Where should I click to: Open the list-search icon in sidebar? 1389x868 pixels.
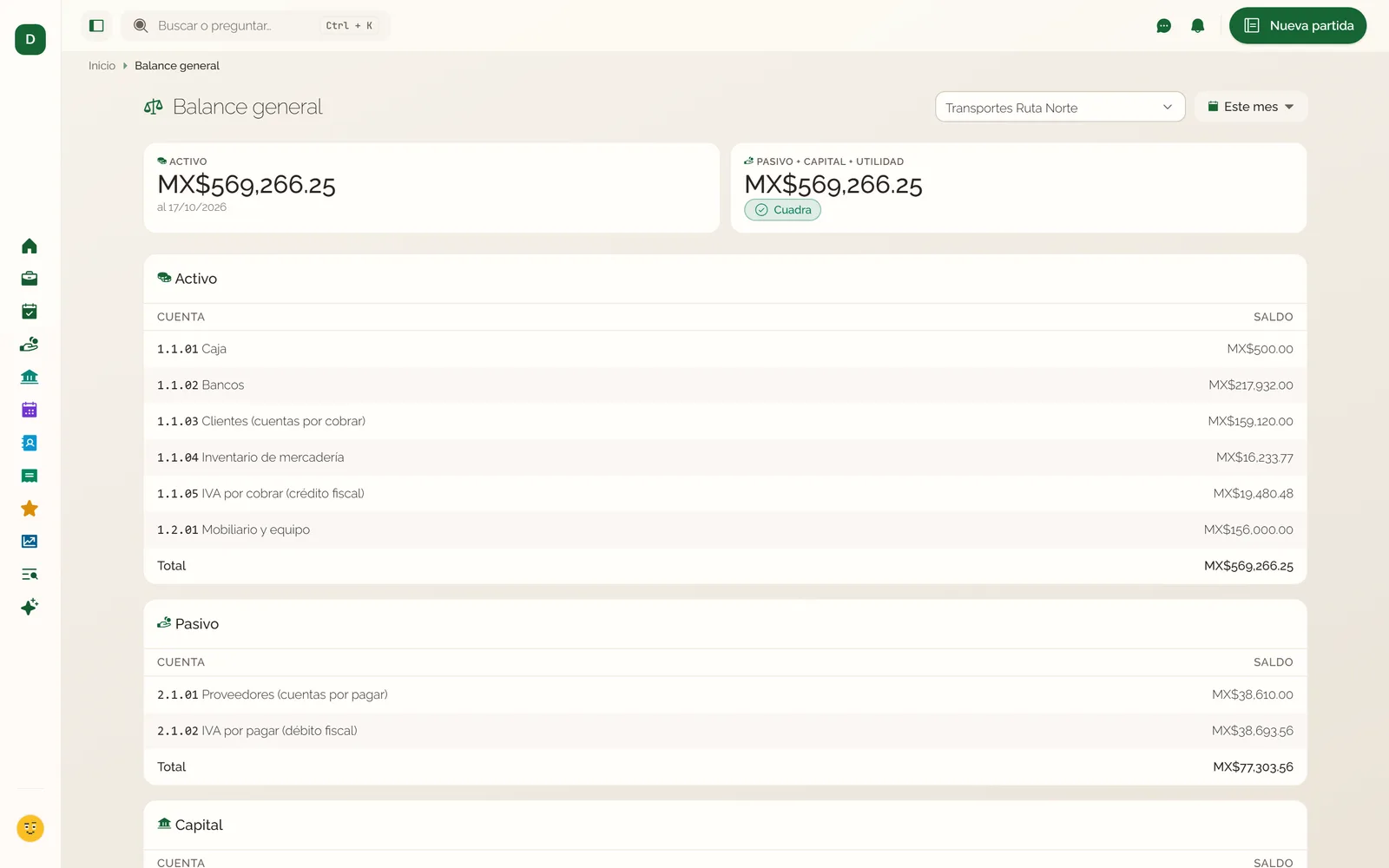(x=30, y=574)
